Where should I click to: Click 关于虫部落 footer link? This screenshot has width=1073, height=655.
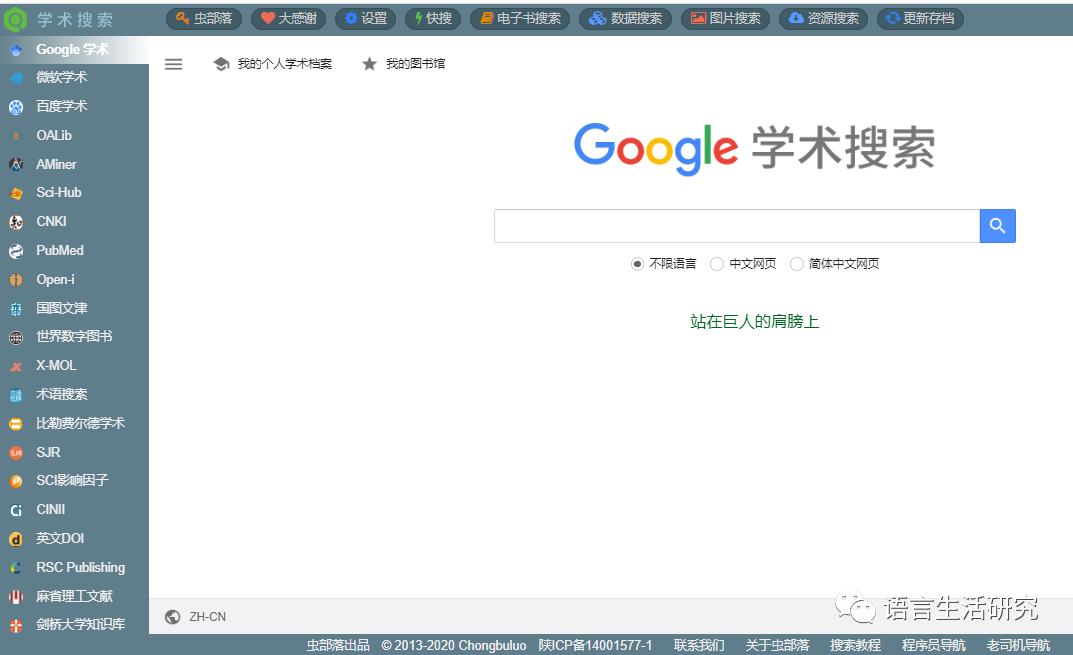pyautogui.click(x=777, y=645)
